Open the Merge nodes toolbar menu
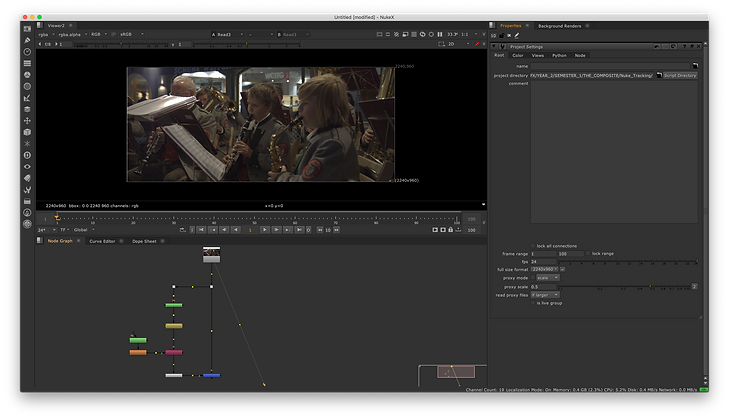The width and height of the screenshot is (729, 418). click(27, 109)
